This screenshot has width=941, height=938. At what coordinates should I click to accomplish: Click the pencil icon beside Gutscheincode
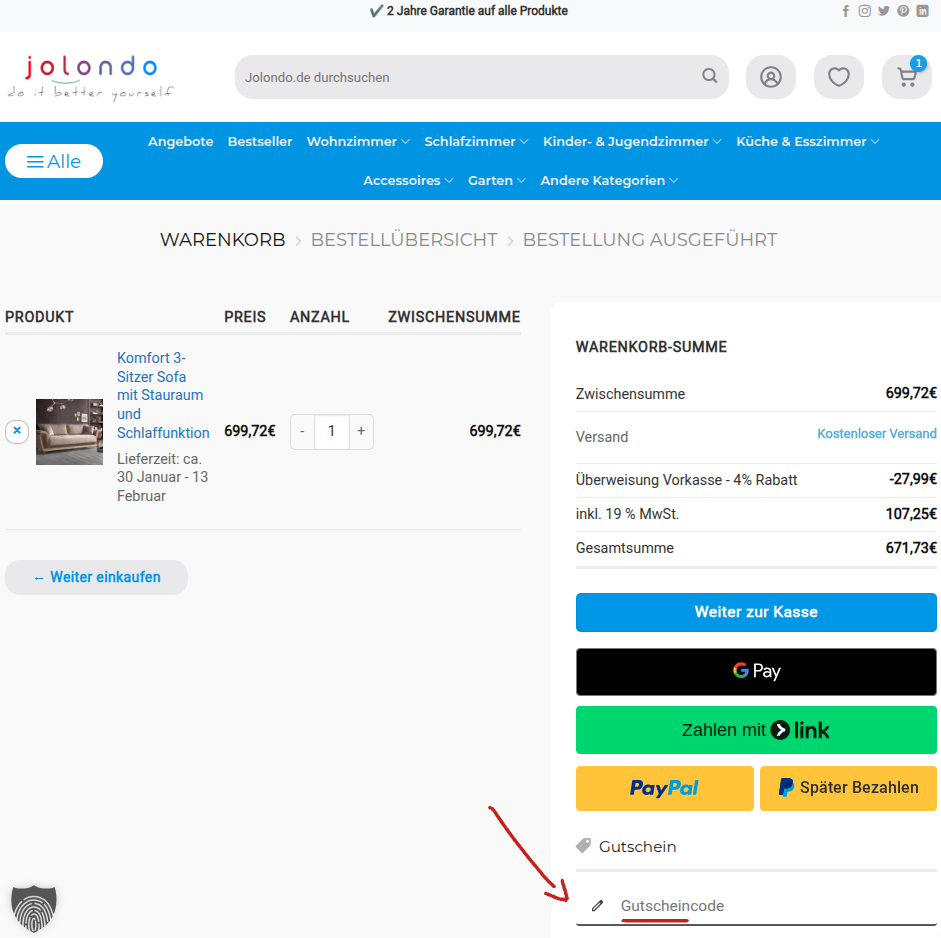point(597,906)
